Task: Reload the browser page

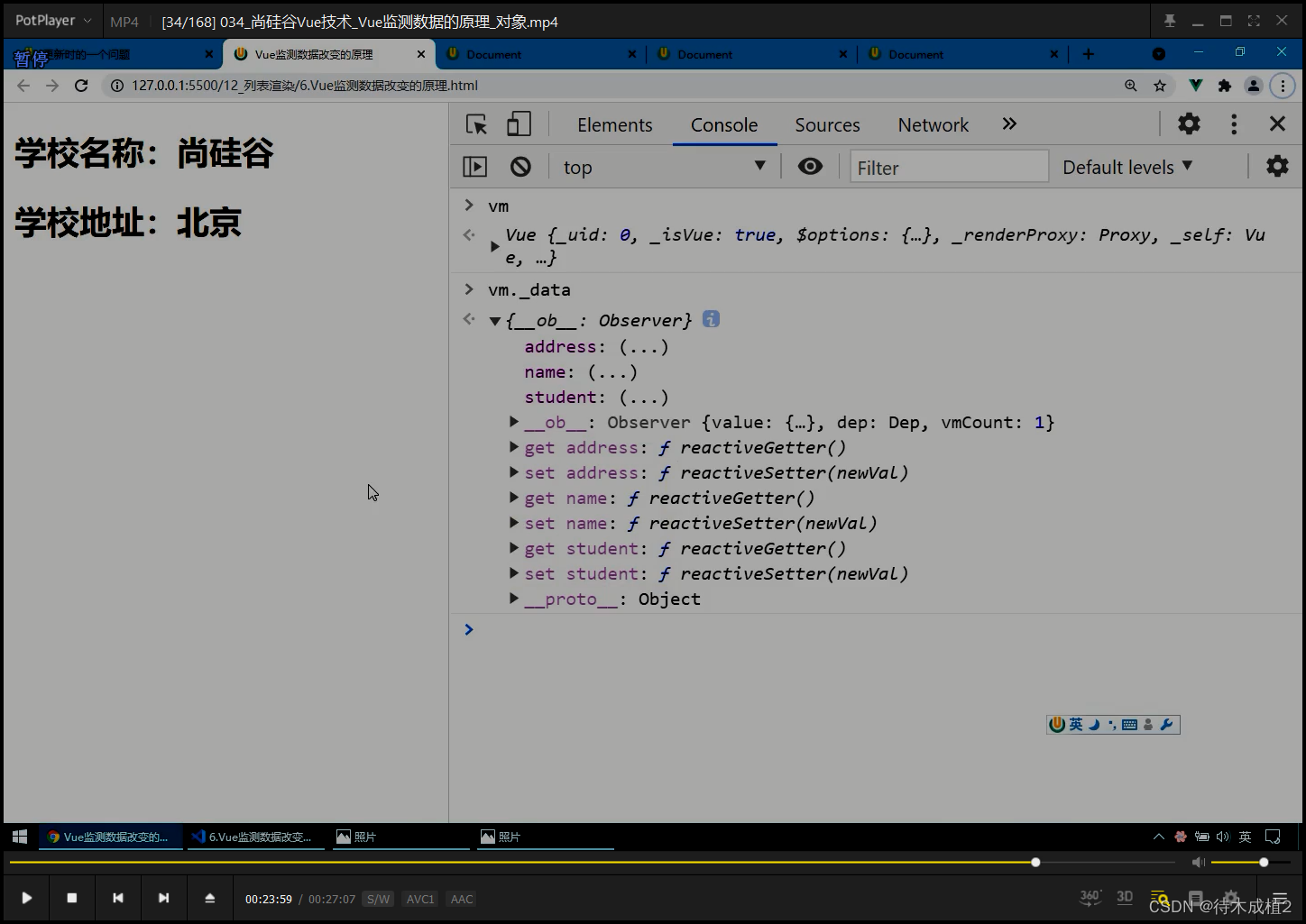Action: (x=81, y=86)
